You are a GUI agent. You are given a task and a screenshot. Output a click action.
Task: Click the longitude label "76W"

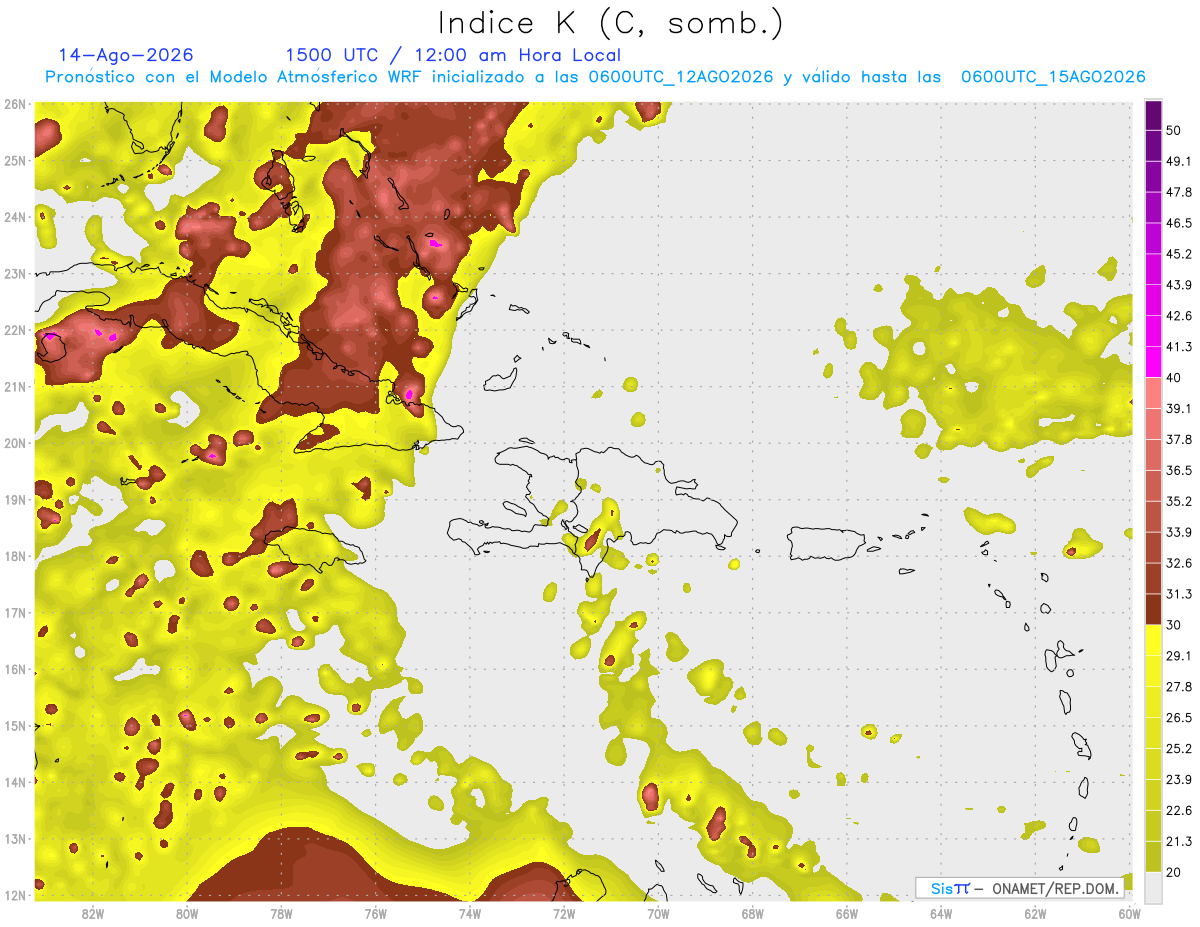(375, 913)
